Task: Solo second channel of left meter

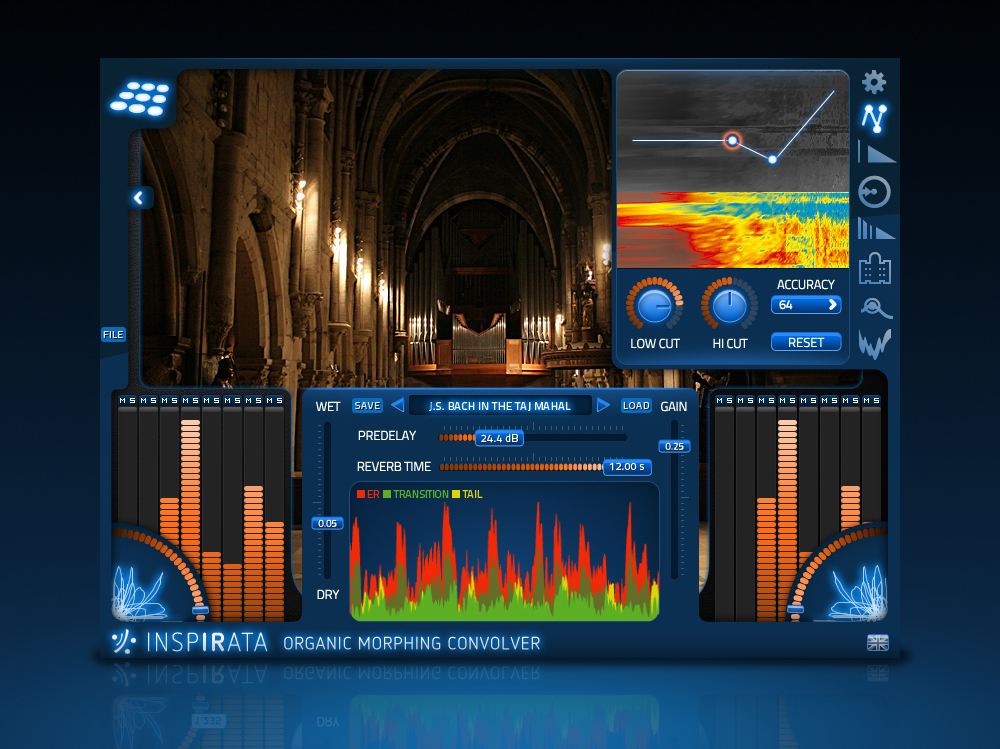Action: [x=153, y=400]
